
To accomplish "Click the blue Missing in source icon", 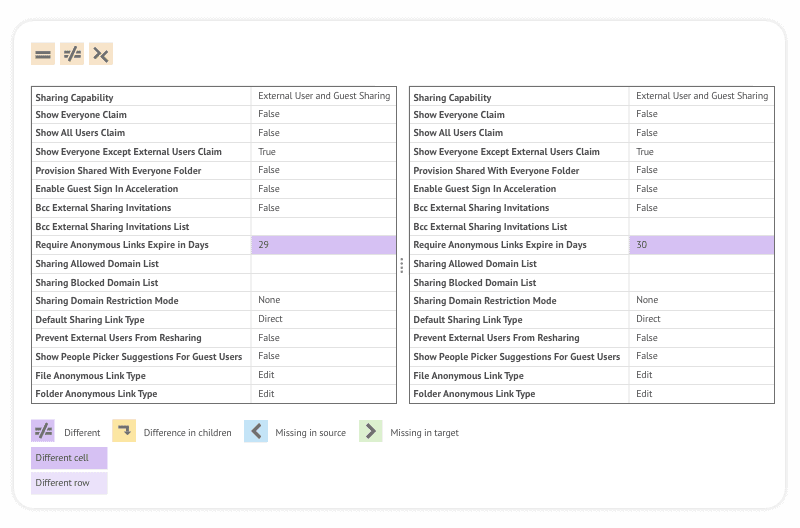I will (x=256, y=431).
